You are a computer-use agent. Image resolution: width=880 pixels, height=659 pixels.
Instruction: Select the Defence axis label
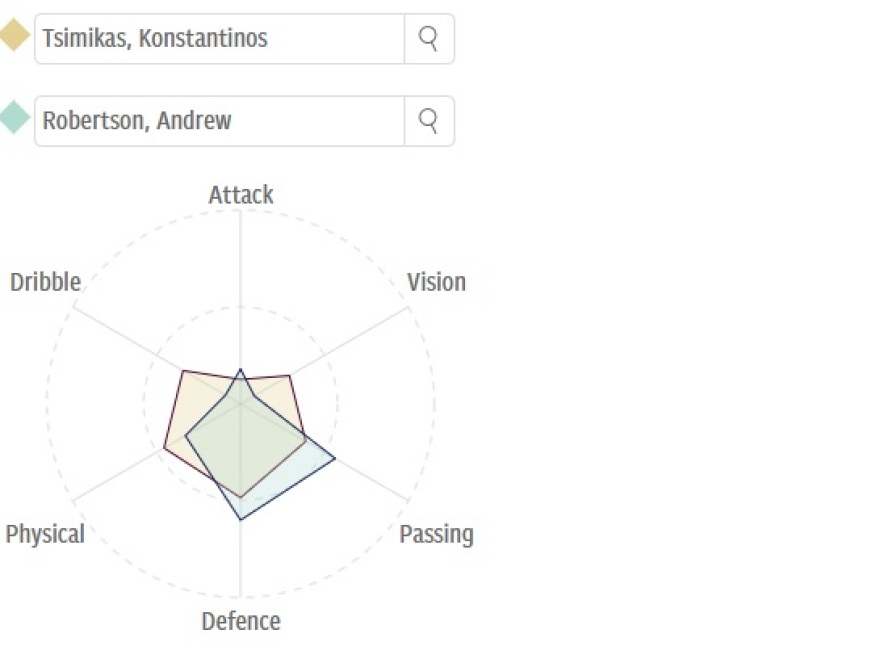241,621
